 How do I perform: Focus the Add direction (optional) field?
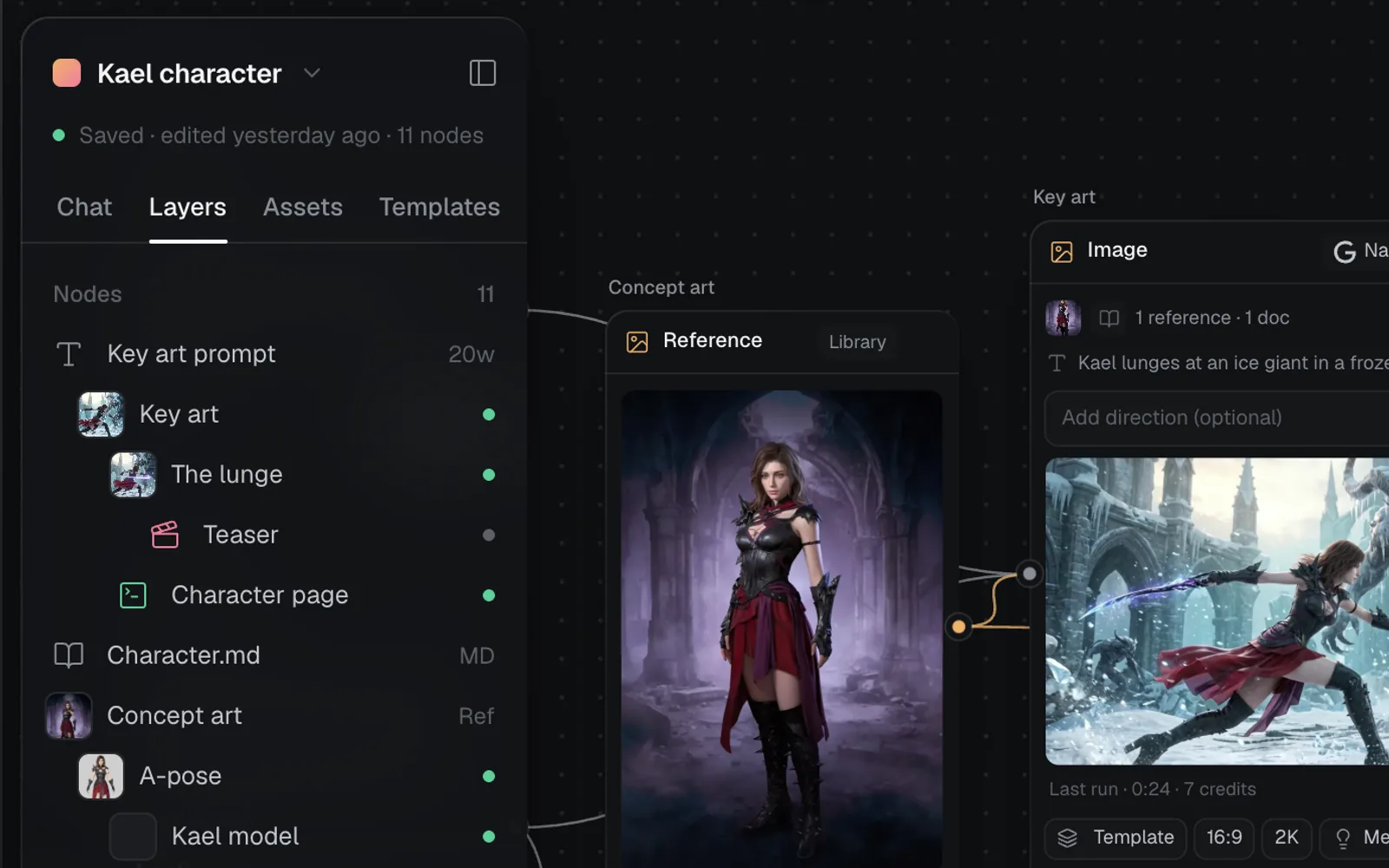[x=1216, y=418]
